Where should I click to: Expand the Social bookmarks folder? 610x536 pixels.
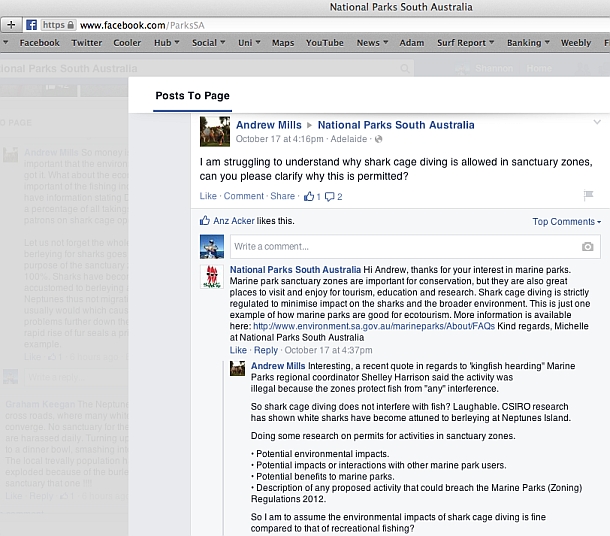coord(209,43)
